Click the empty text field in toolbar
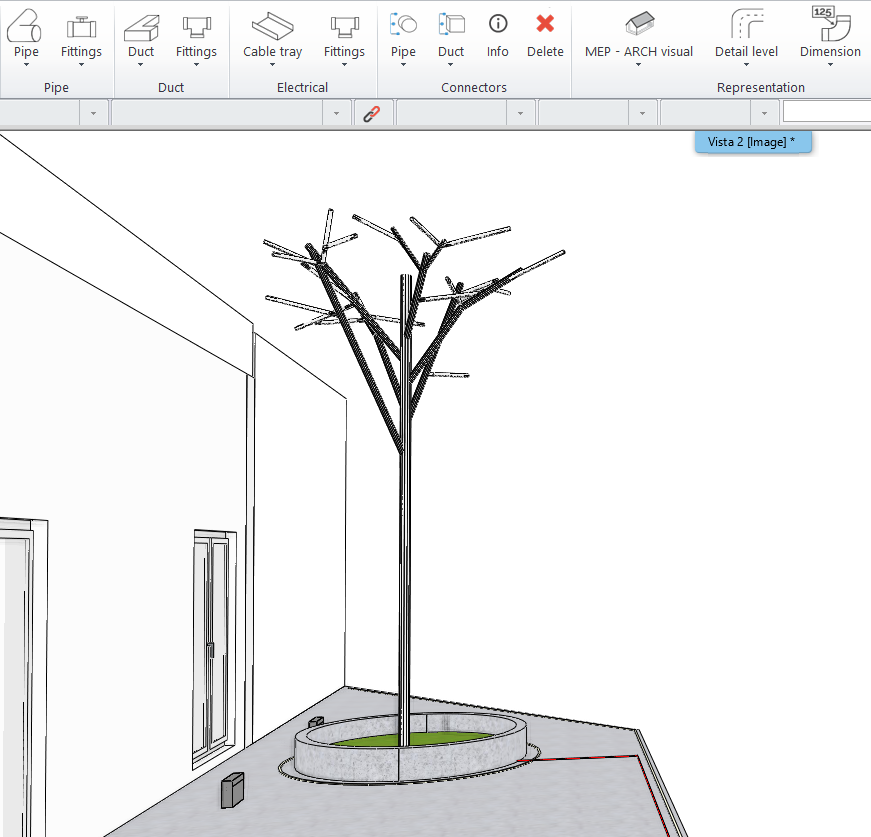 pyautogui.click(x=826, y=113)
